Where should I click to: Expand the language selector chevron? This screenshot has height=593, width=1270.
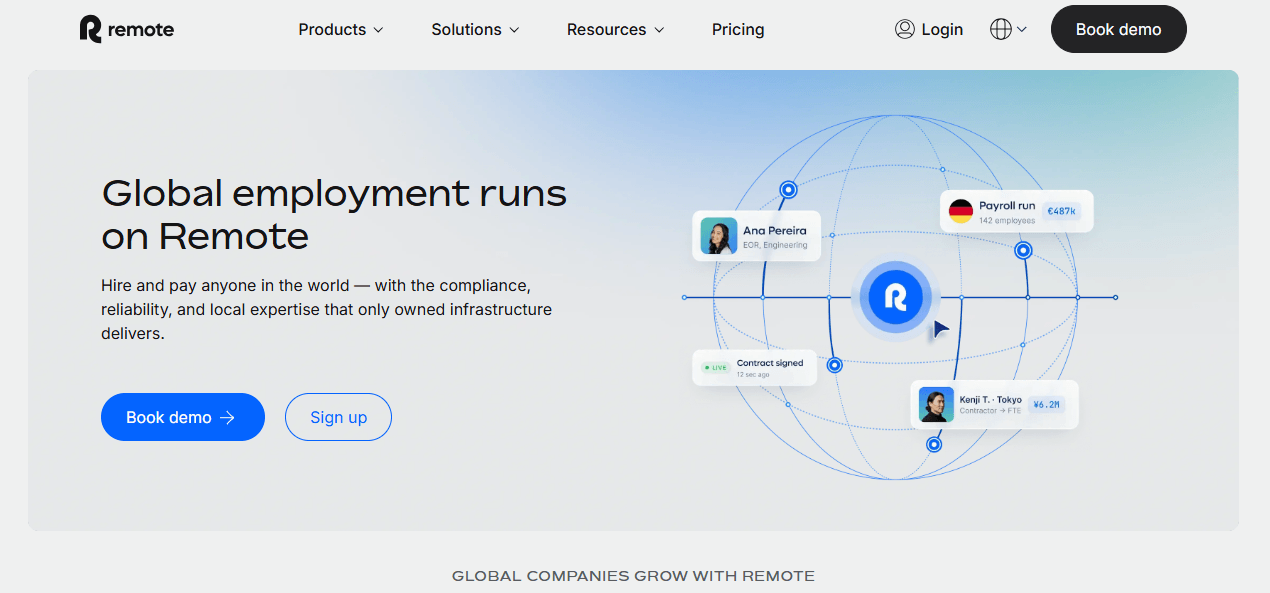coord(1021,30)
